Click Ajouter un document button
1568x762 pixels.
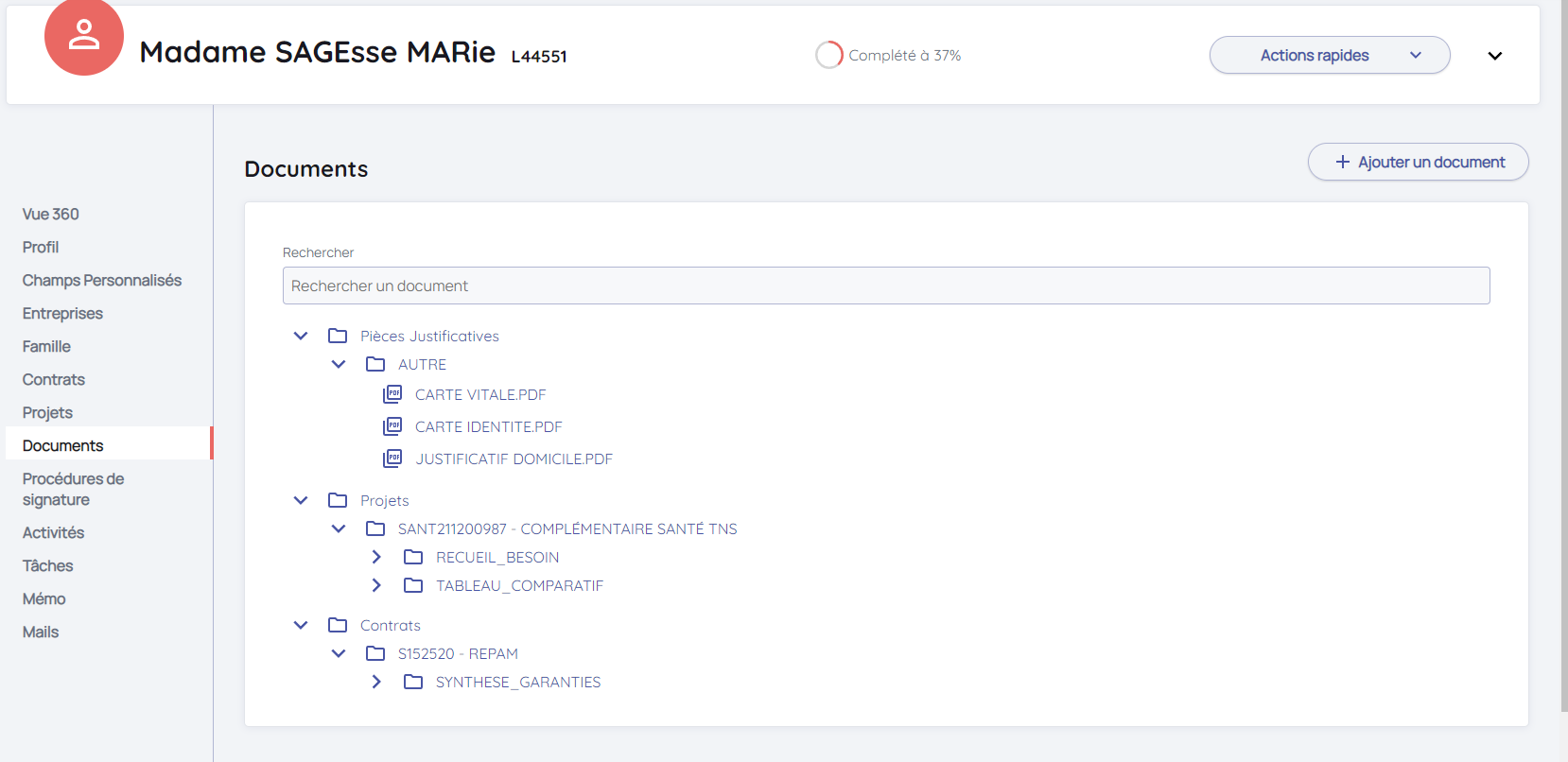click(x=1418, y=162)
